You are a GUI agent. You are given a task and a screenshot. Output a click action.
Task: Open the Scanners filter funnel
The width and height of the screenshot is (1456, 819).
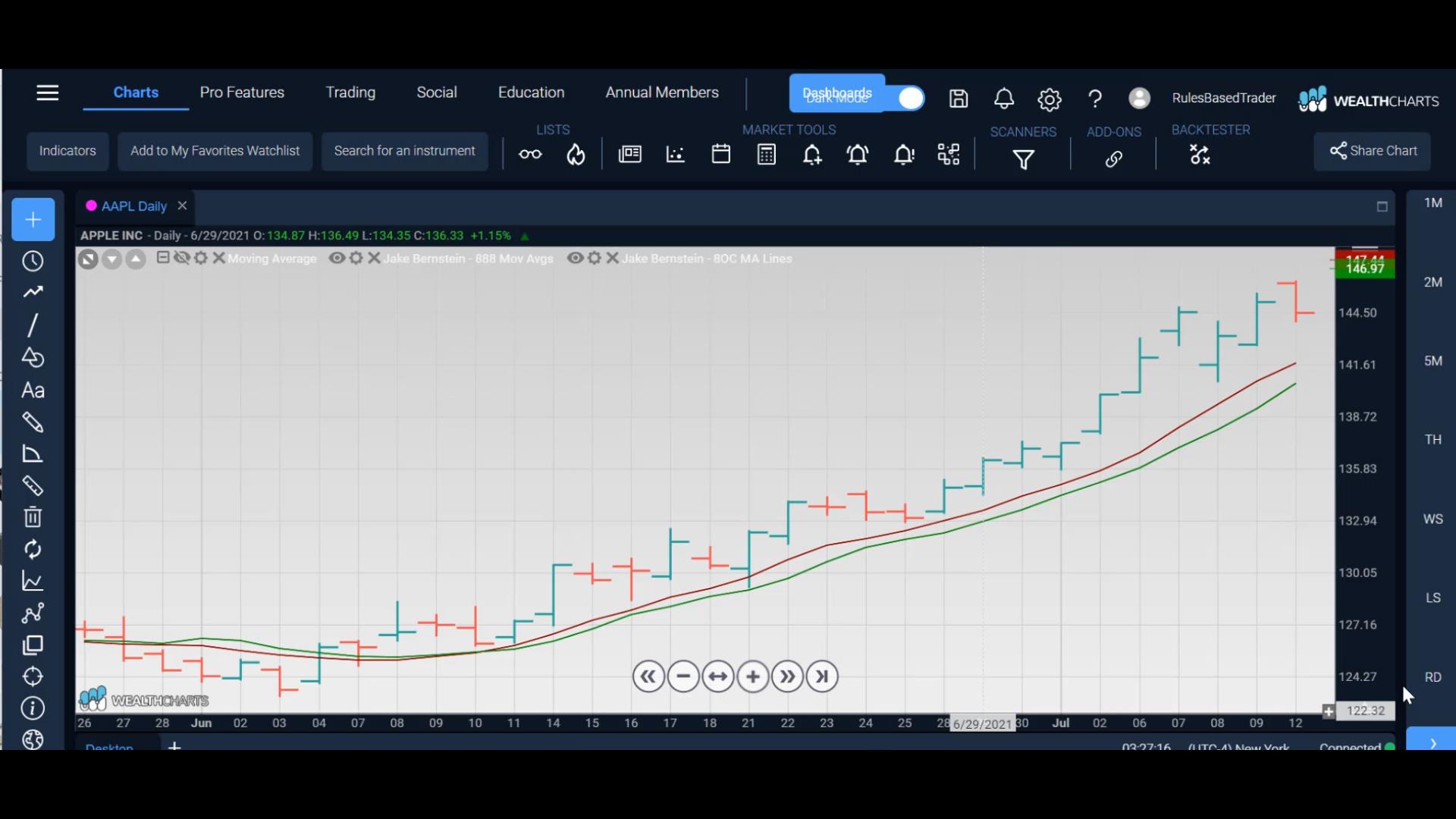1024,159
